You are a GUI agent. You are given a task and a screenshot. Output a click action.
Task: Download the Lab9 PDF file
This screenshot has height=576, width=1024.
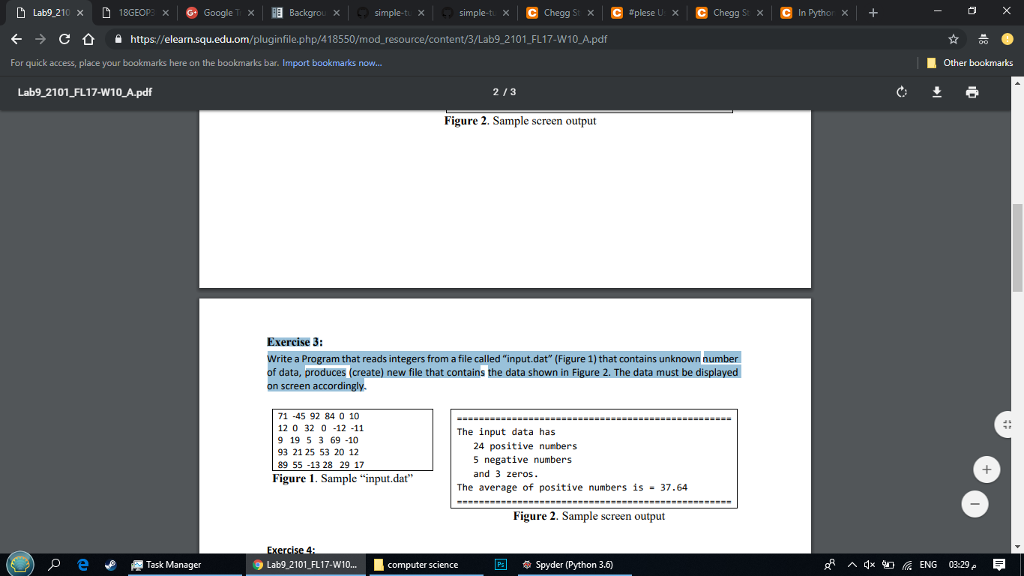(936, 91)
